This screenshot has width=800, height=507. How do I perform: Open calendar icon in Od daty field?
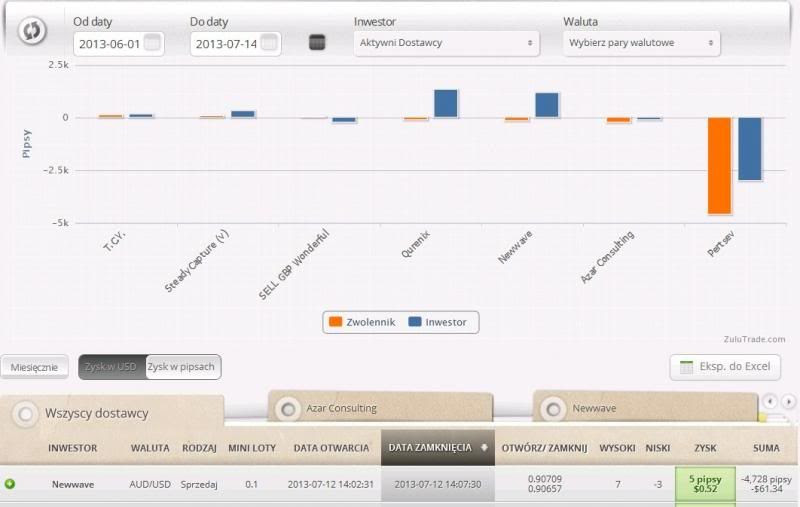(x=152, y=43)
